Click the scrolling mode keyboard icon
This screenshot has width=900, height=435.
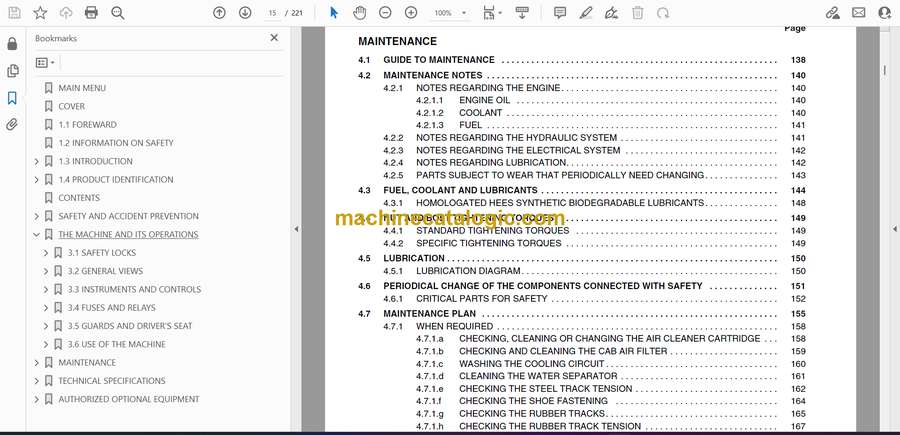coord(522,13)
